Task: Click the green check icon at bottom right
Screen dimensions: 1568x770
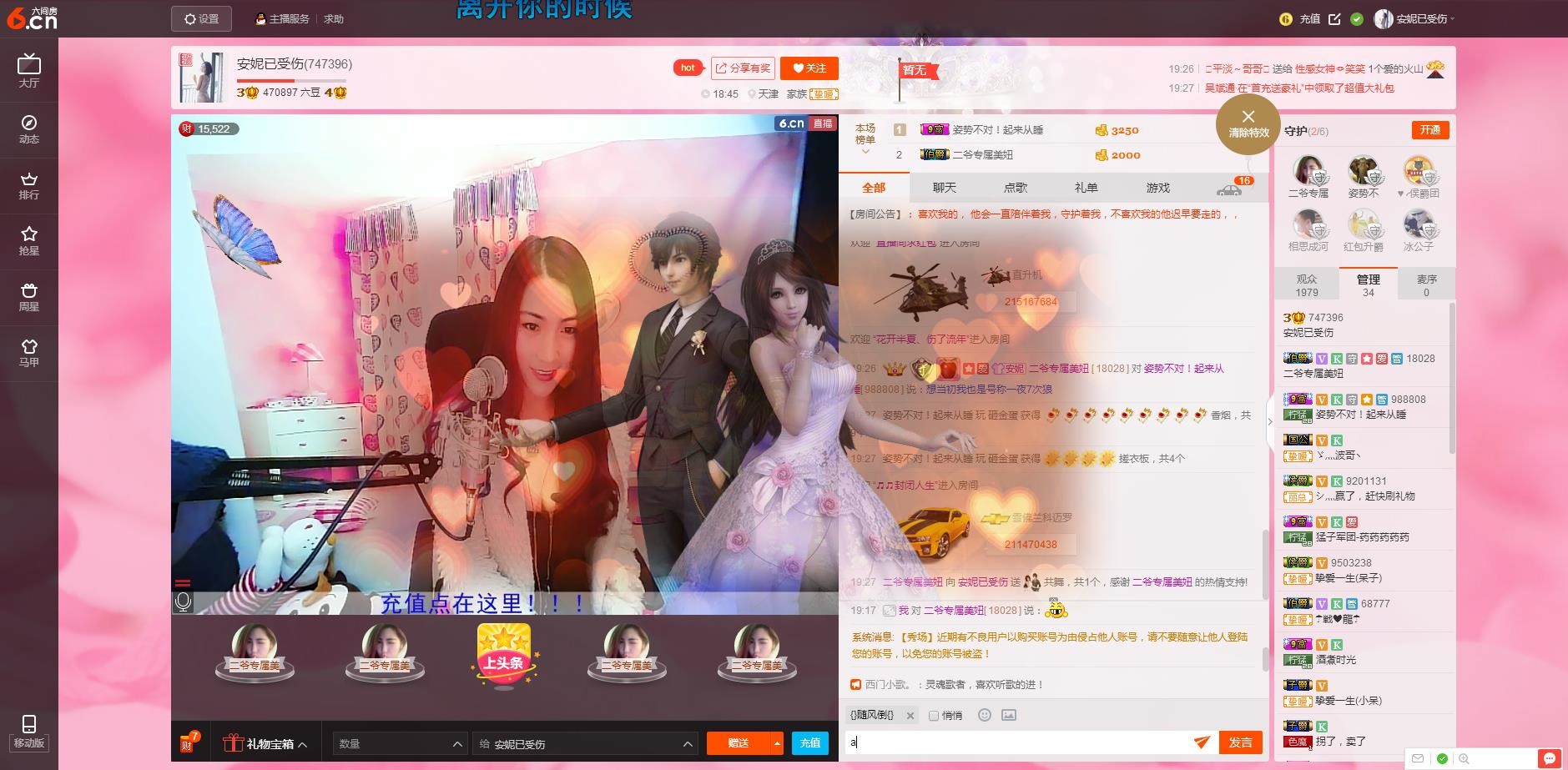Action: pyautogui.click(x=1441, y=758)
